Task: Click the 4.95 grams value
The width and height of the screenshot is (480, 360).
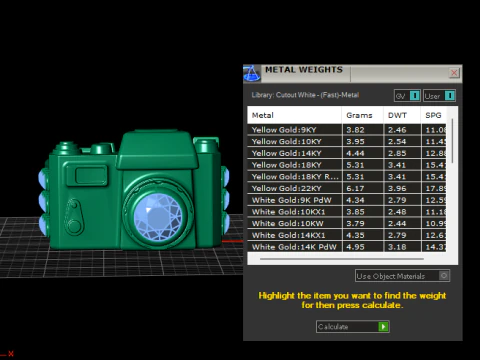Action: point(355,247)
